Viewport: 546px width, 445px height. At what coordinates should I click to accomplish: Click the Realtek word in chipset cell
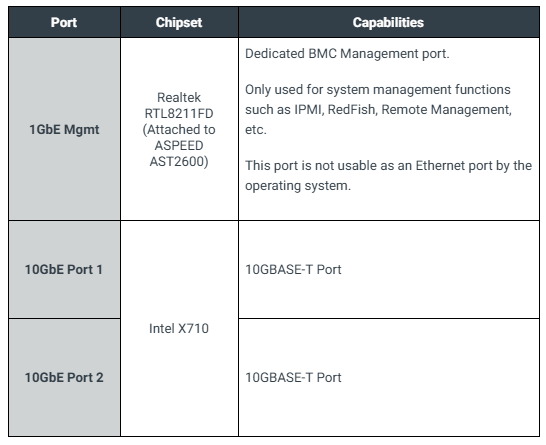[179, 97]
